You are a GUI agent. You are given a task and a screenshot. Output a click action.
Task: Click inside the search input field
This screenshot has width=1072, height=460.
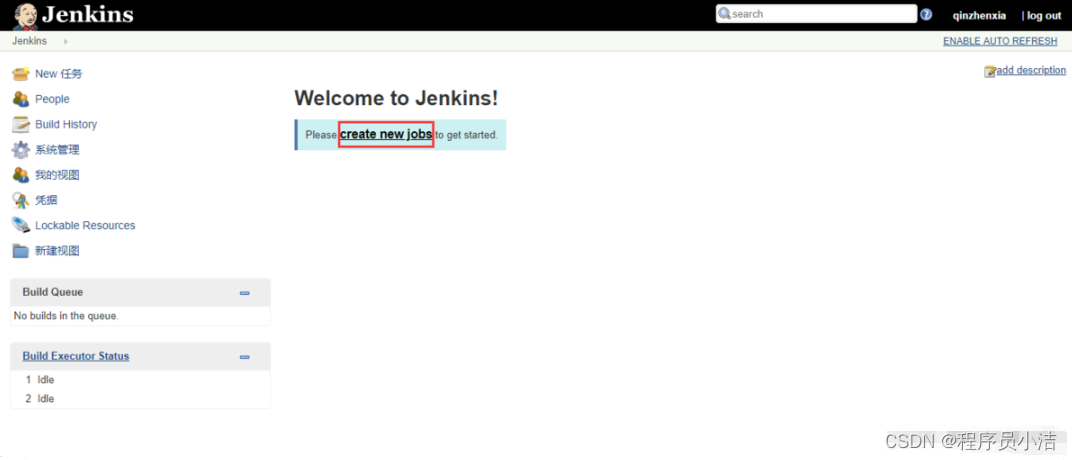[816, 14]
